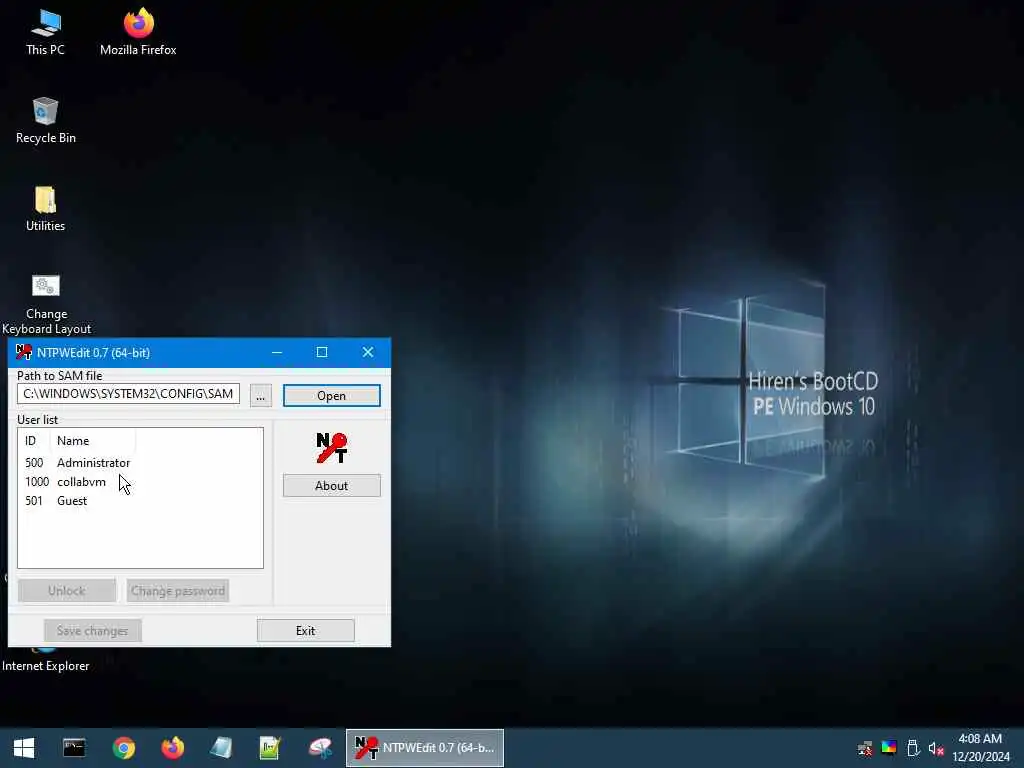Launch Firefox from the taskbar

[x=172, y=748]
